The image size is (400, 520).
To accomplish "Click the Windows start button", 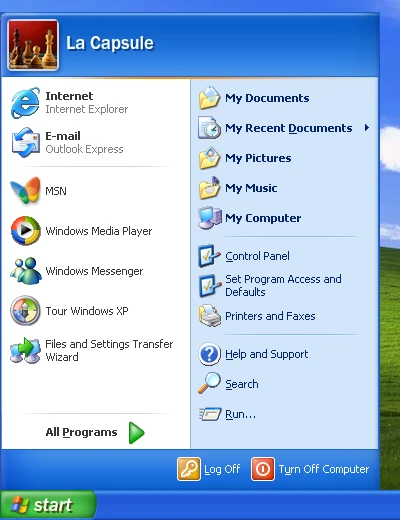I will point(48,505).
